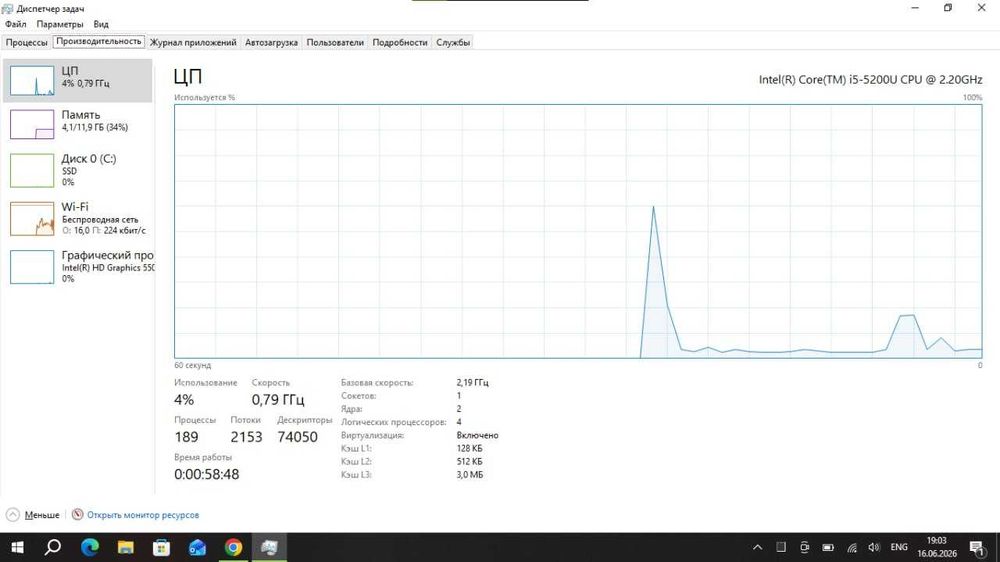Click the Использование 4% value
The width and height of the screenshot is (1000, 562).
(184, 400)
